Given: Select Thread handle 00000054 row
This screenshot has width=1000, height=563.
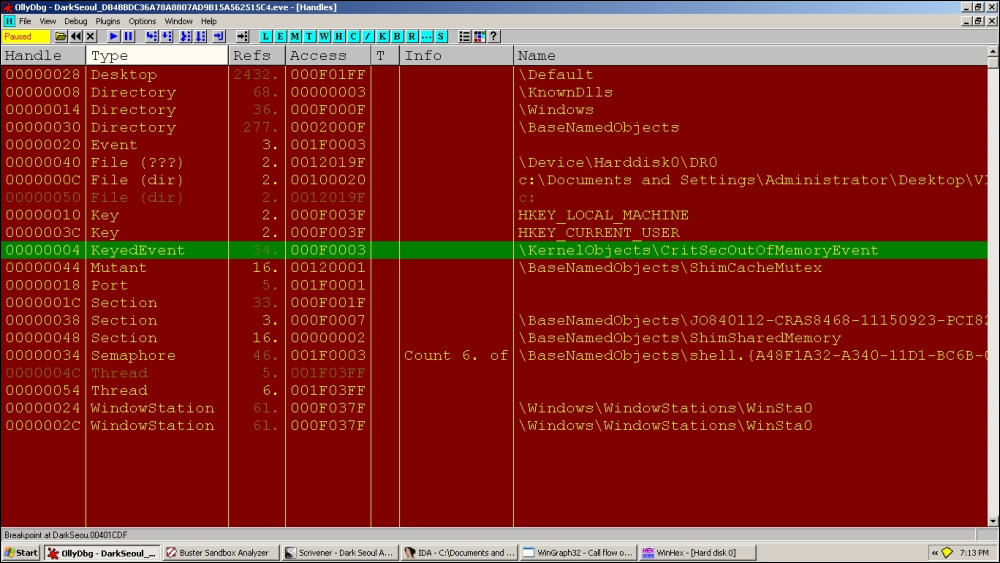Looking at the screenshot, I should point(494,390).
